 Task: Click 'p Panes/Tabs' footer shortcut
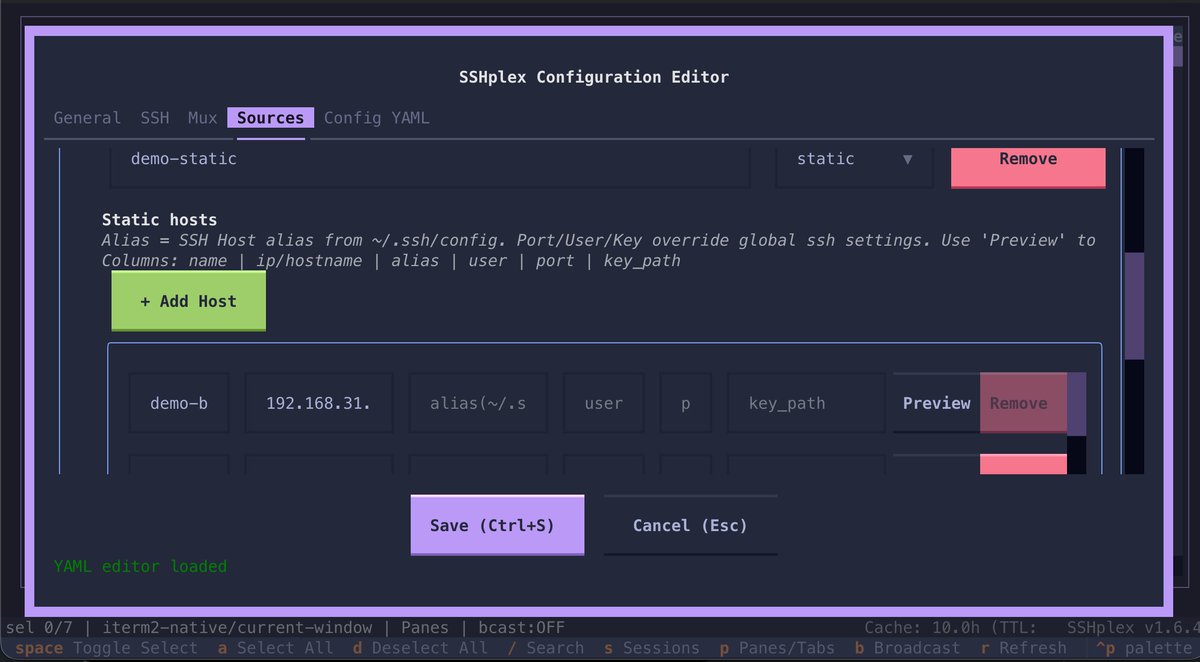tap(777, 648)
